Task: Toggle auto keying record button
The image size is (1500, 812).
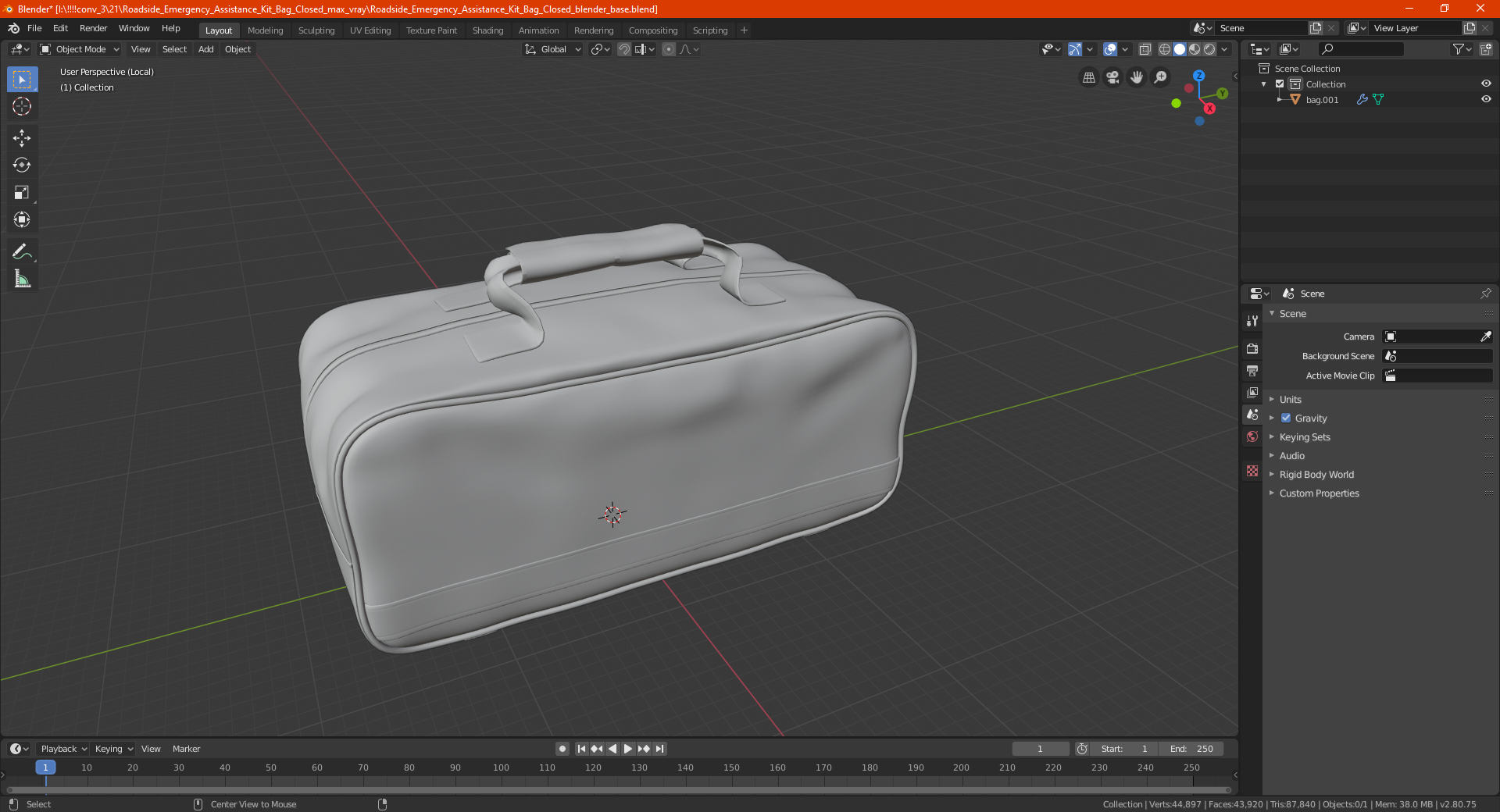Action: coord(562,749)
